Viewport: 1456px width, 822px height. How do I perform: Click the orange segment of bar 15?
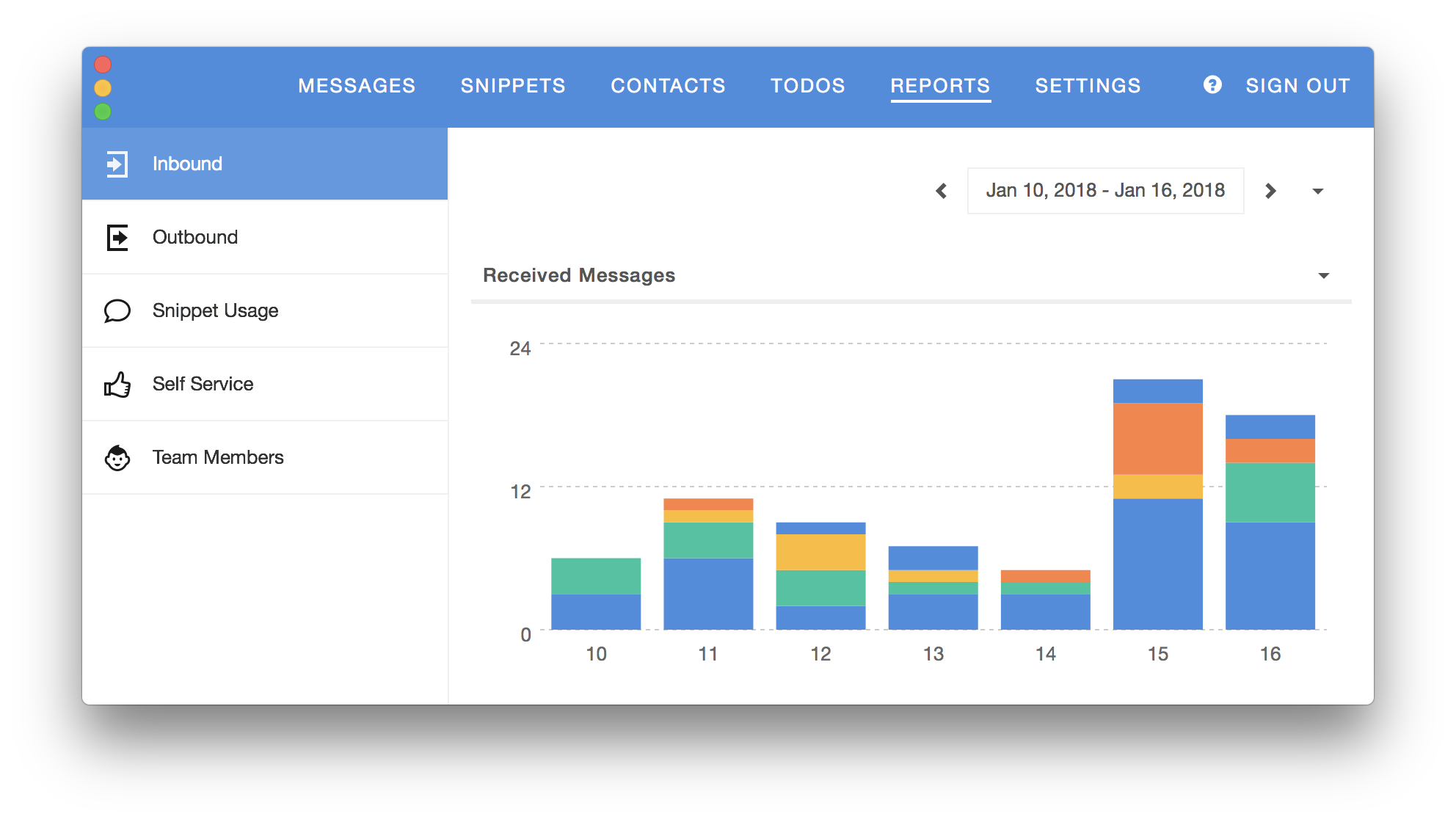[x=1157, y=438]
